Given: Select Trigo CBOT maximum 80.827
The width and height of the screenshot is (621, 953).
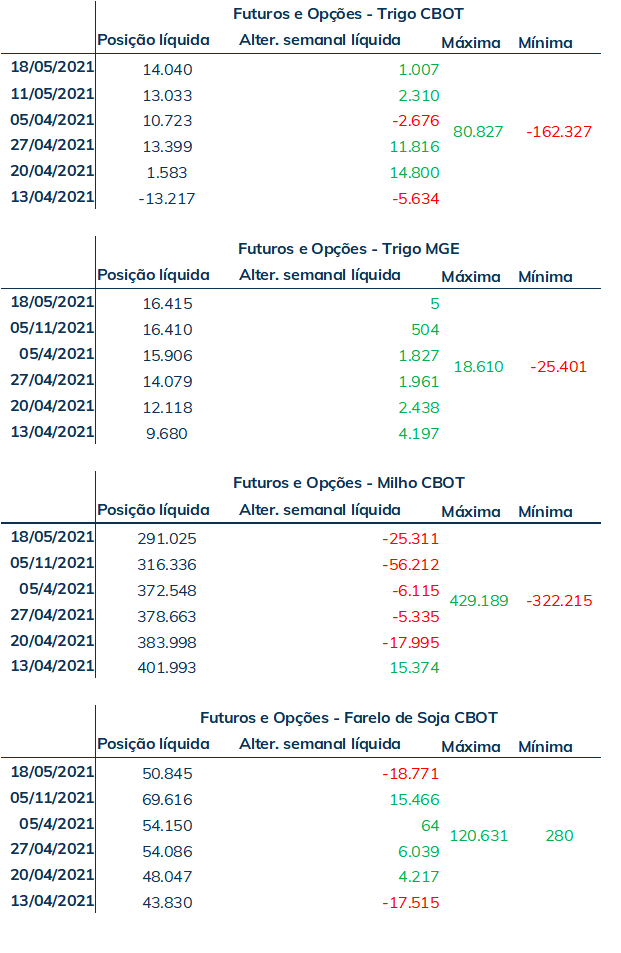Looking at the screenshot, I should (478, 132).
